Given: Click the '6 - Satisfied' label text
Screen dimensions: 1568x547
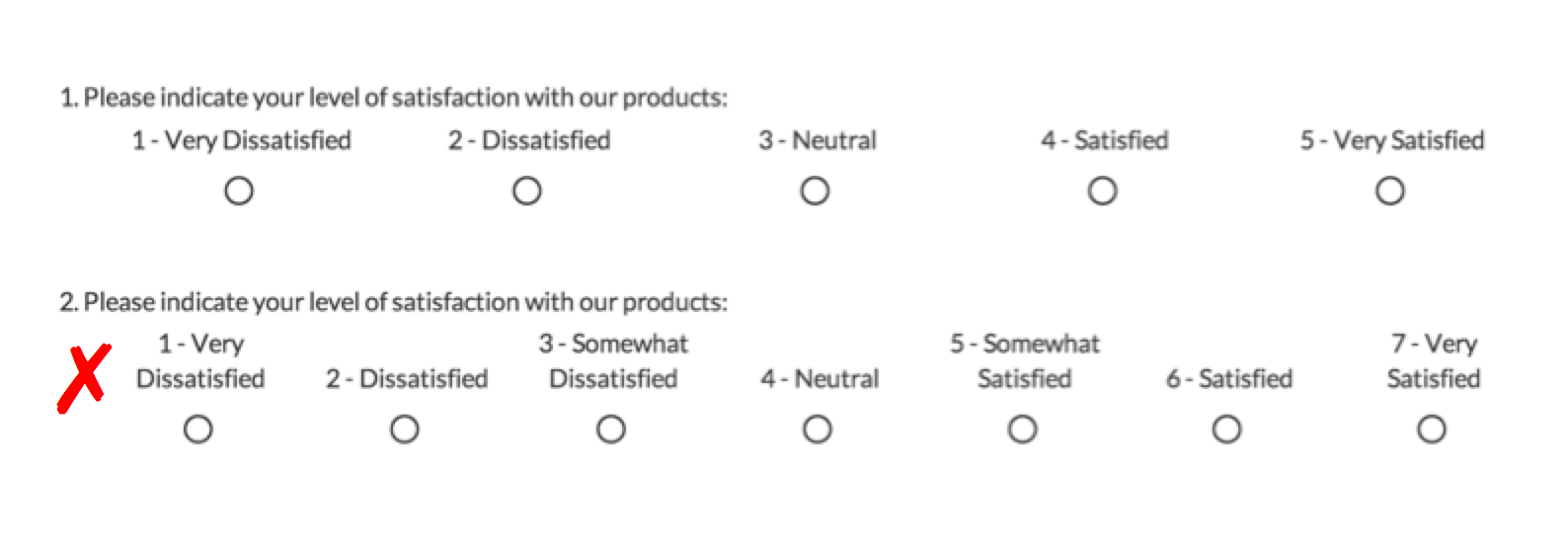Looking at the screenshot, I should [x=1229, y=379].
